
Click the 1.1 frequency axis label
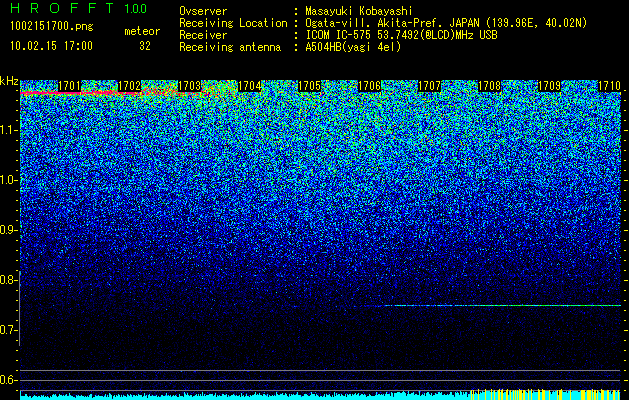pos(9,130)
